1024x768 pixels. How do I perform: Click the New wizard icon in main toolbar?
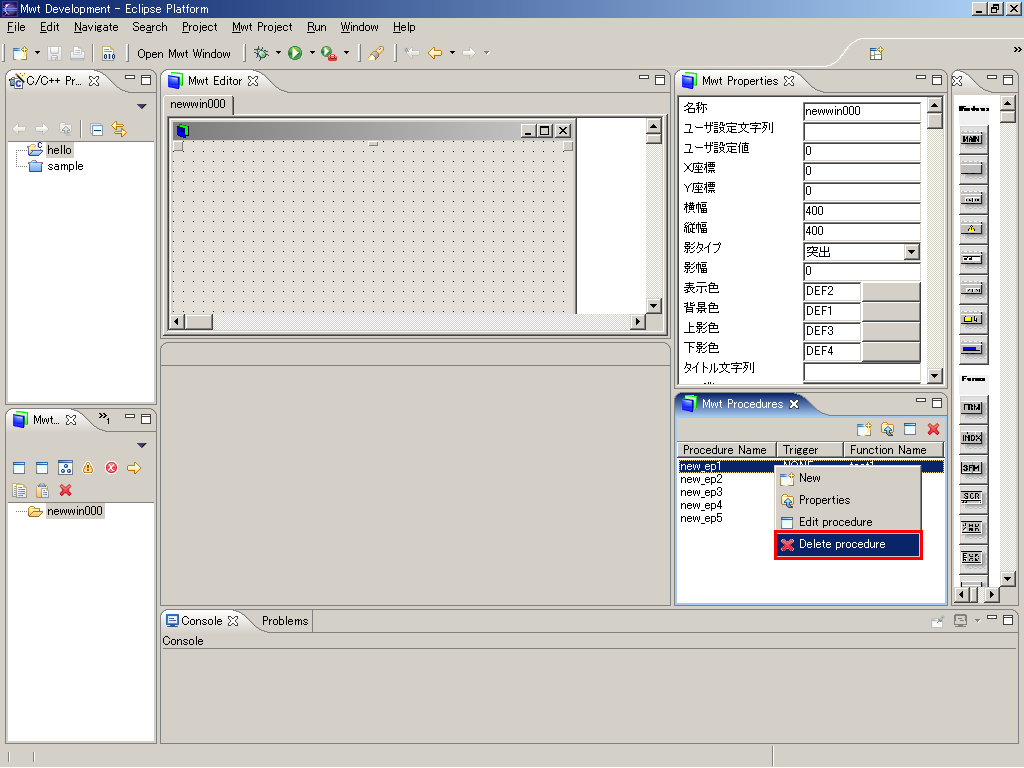pos(20,53)
